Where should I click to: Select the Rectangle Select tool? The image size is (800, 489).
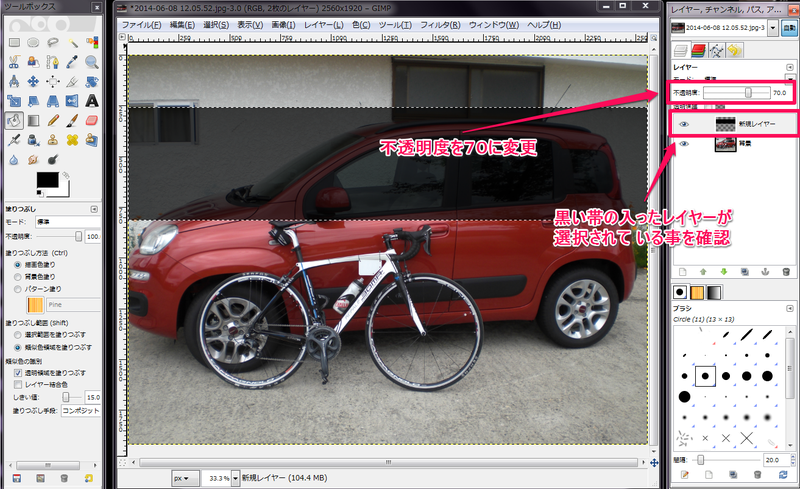pos(14,42)
